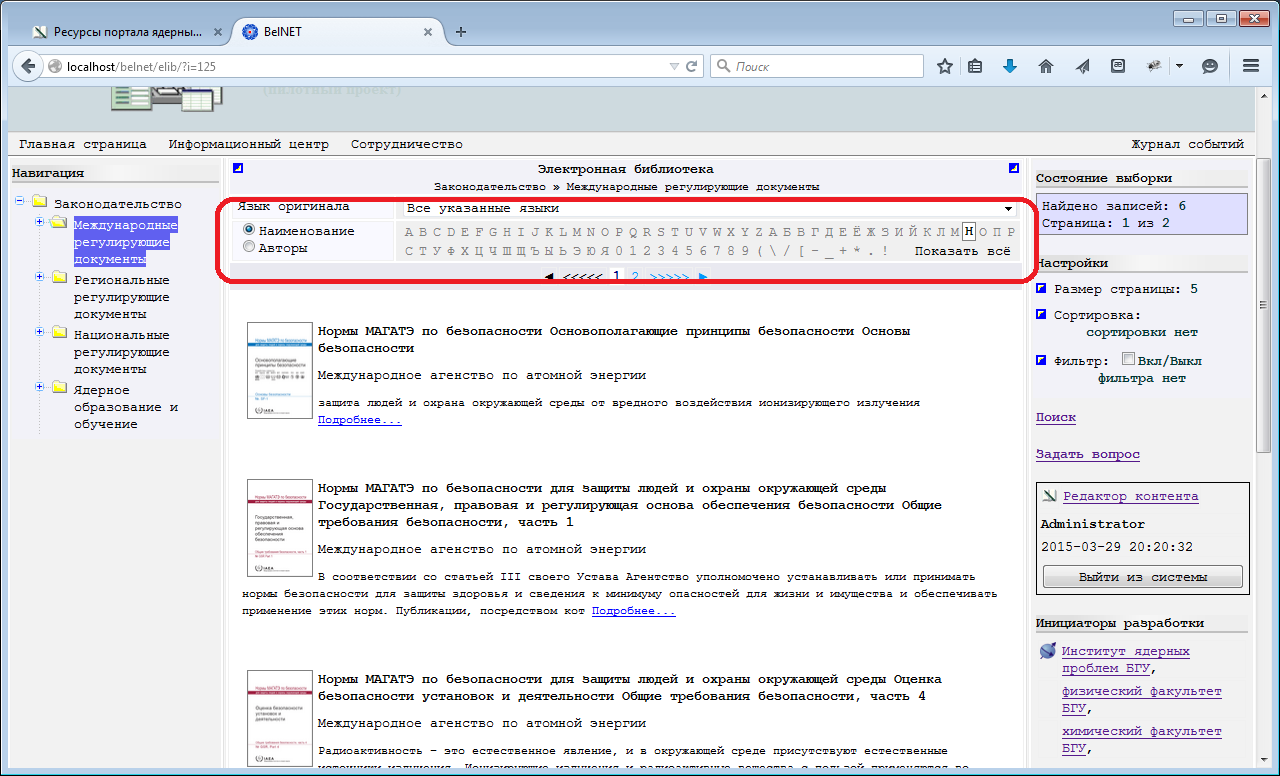The image size is (1280, 776).
Task: Click the Редактор контента pencil icon
Action: (1050, 496)
